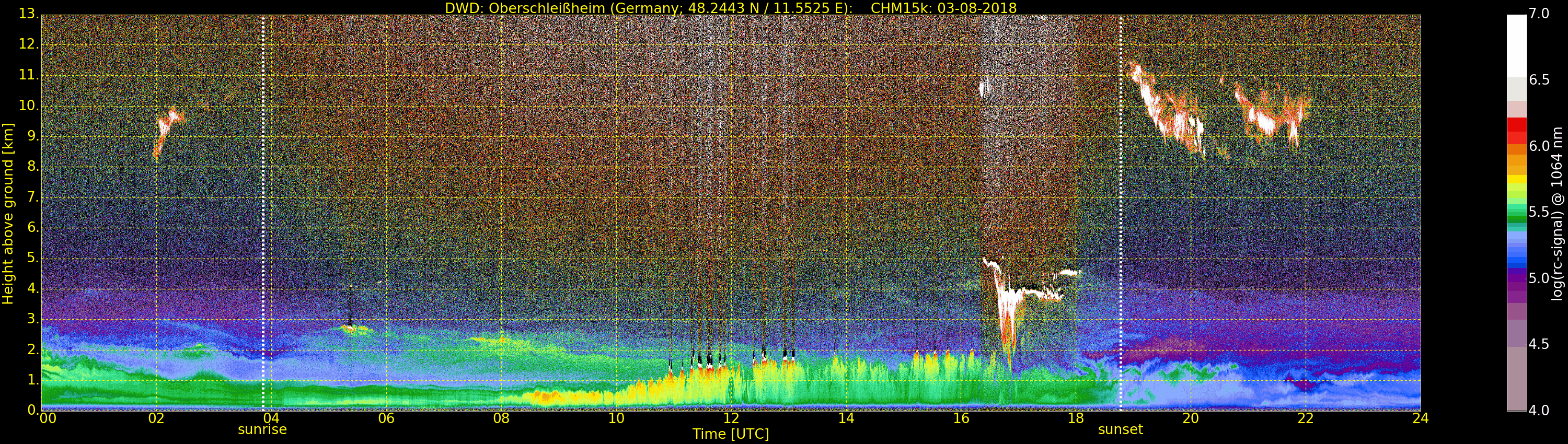Click the '12.' height tick label
The image size is (1568, 444).
[29, 44]
